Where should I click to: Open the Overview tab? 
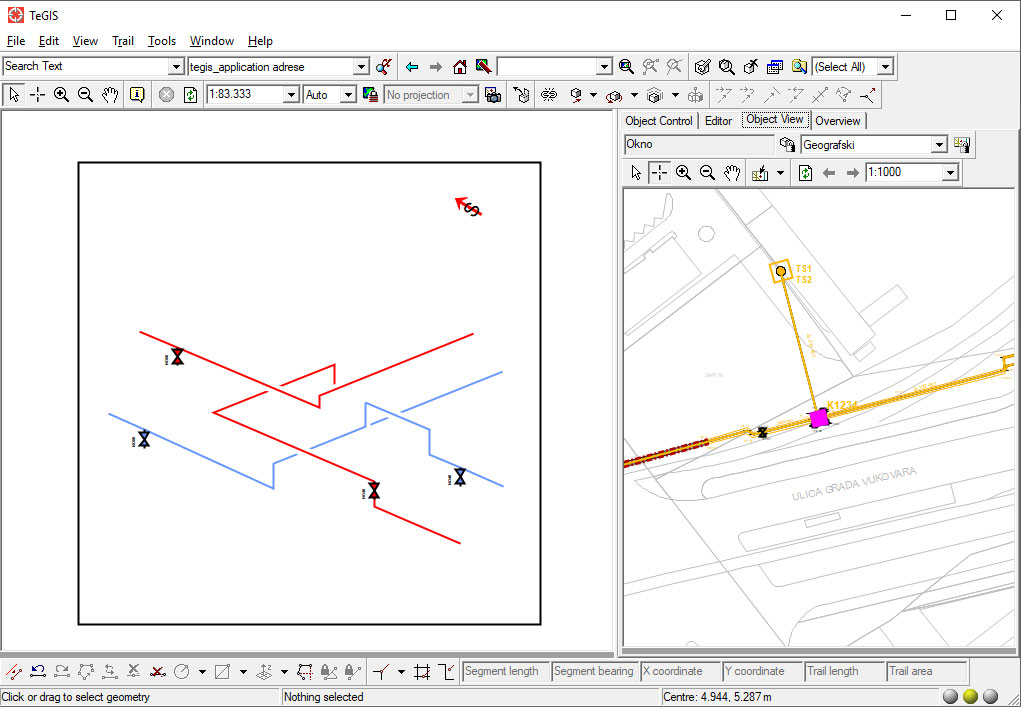(837, 121)
